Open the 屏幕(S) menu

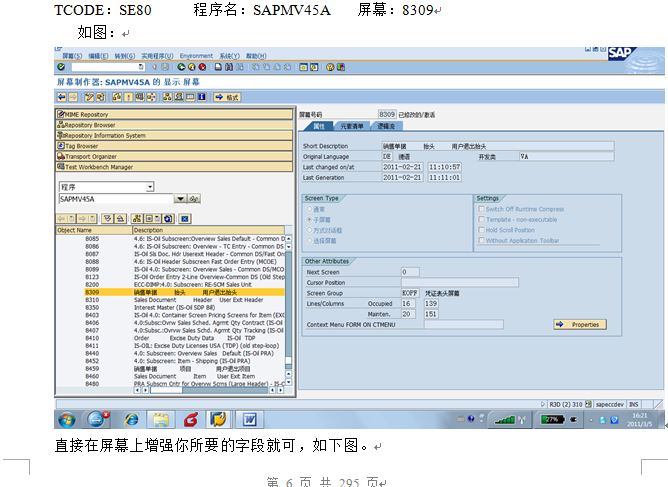coord(72,56)
